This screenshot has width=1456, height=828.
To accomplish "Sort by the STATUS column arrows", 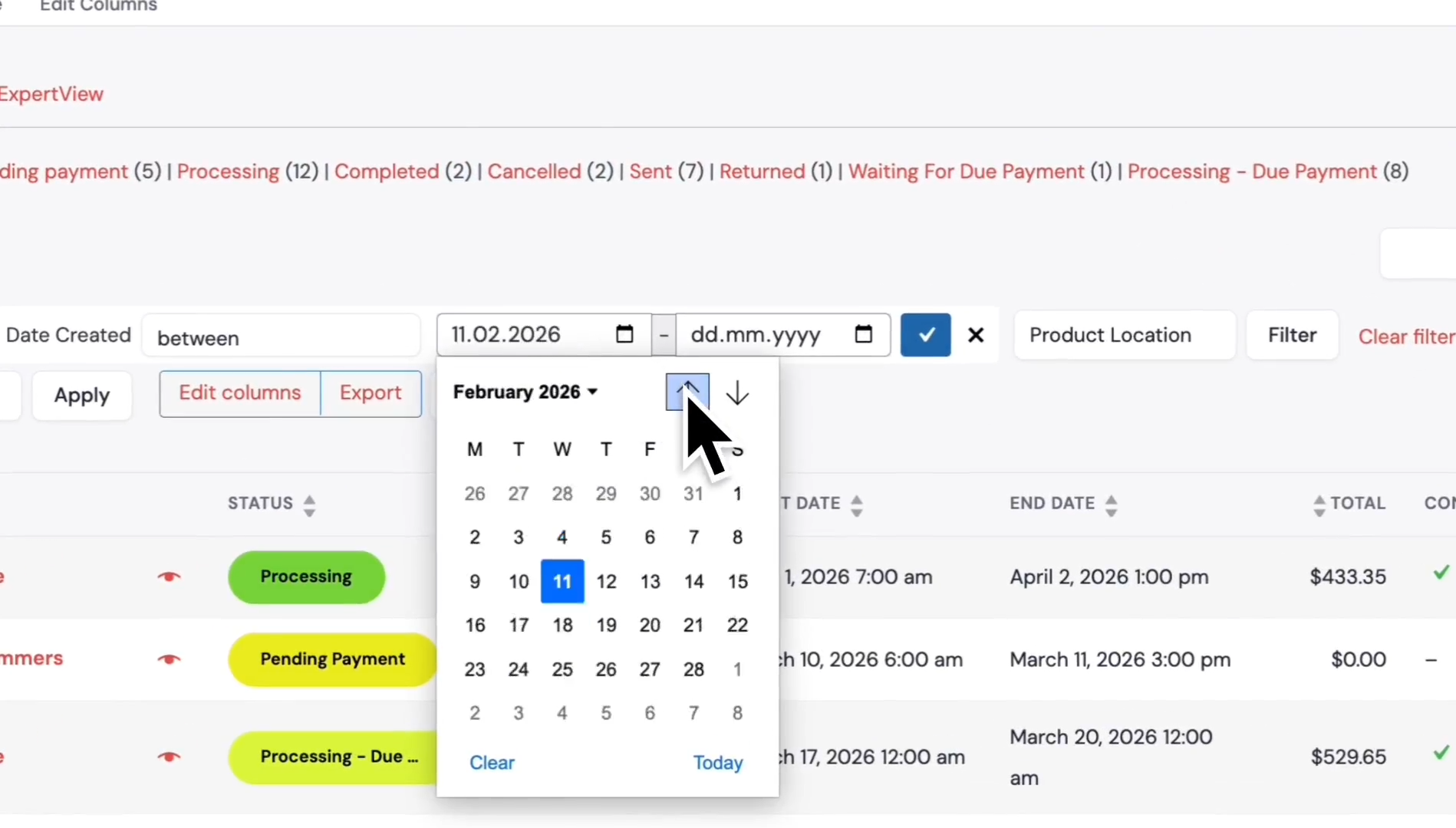I will coord(309,505).
